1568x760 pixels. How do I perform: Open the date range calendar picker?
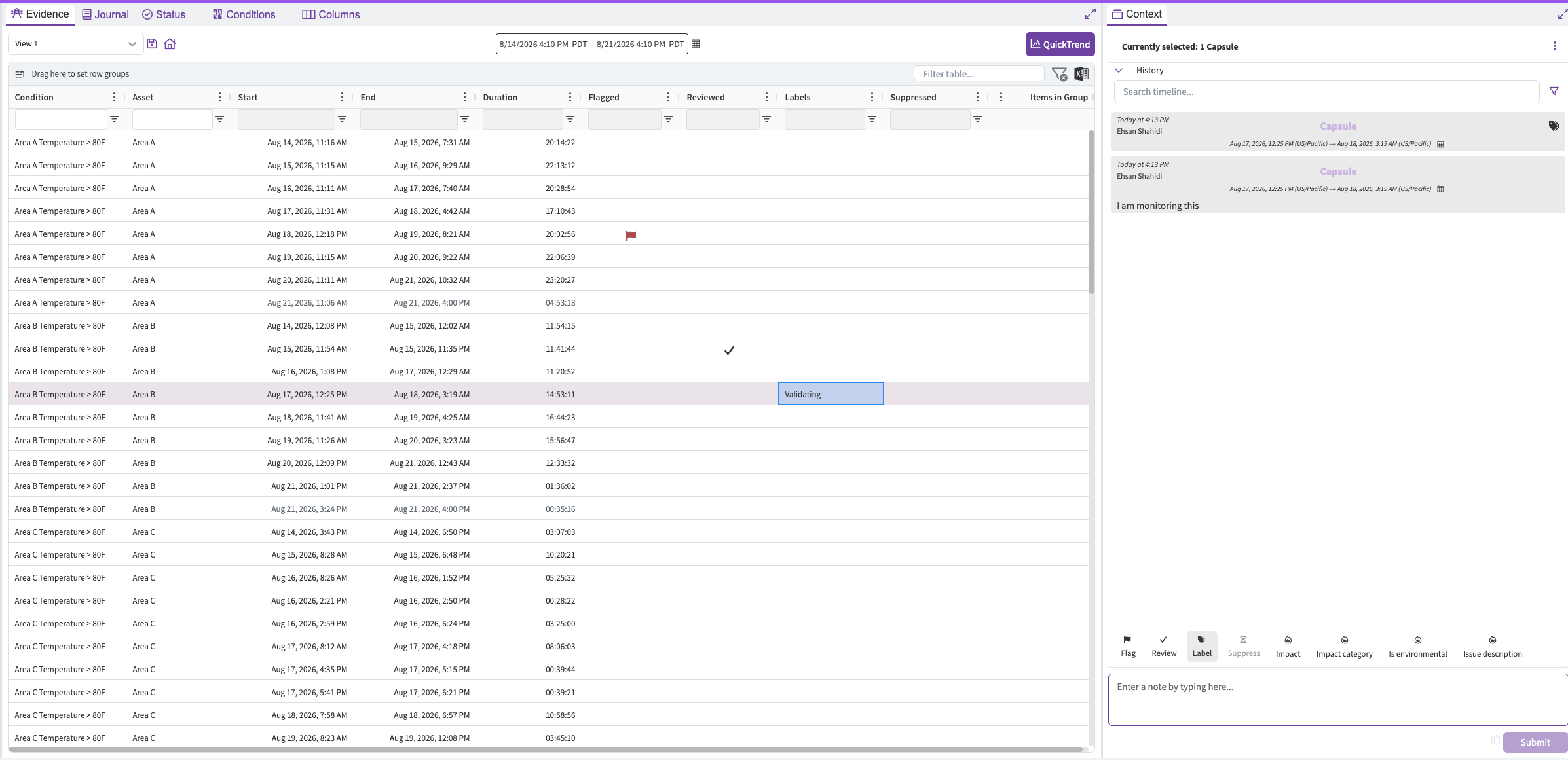tap(696, 44)
